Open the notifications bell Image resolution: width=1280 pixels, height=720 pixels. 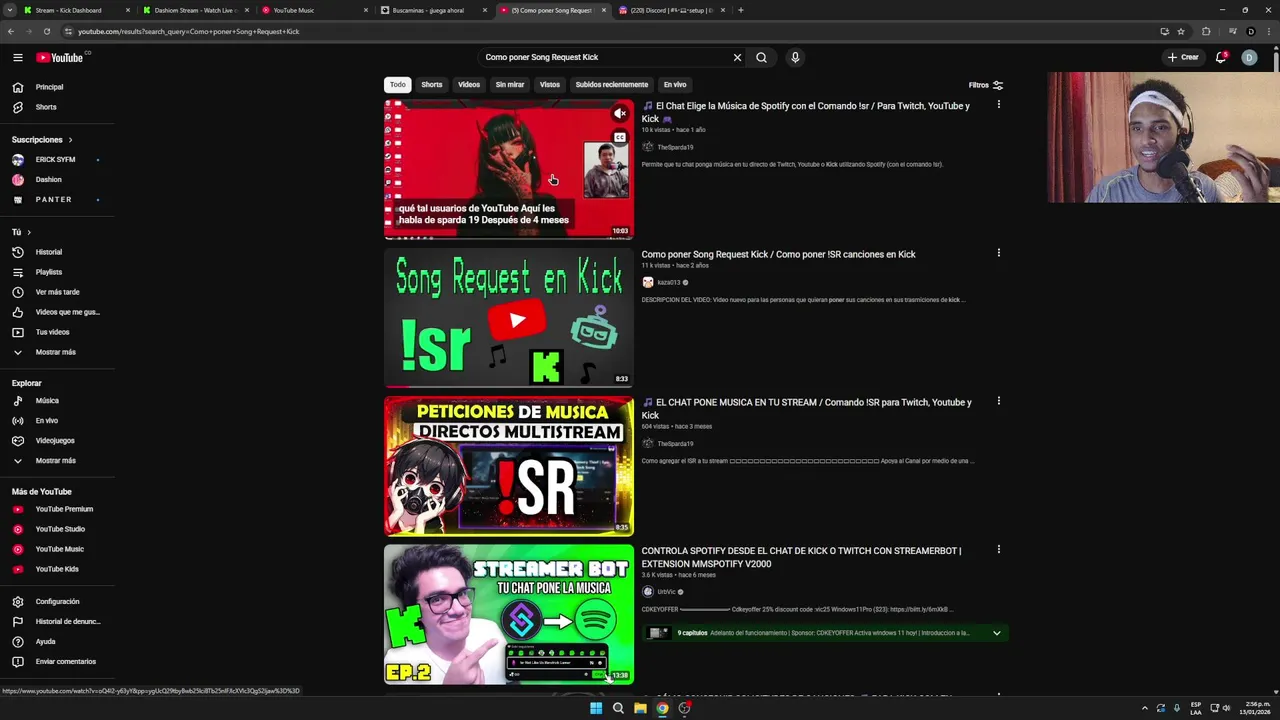click(x=1221, y=57)
